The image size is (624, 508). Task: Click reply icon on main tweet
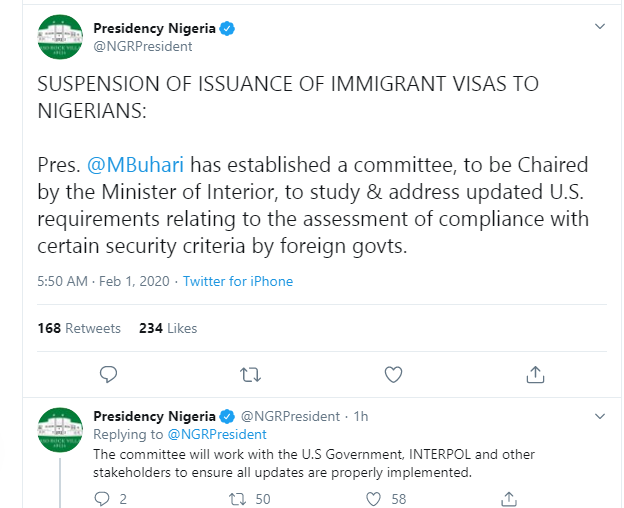pyautogui.click(x=108, y=374)
